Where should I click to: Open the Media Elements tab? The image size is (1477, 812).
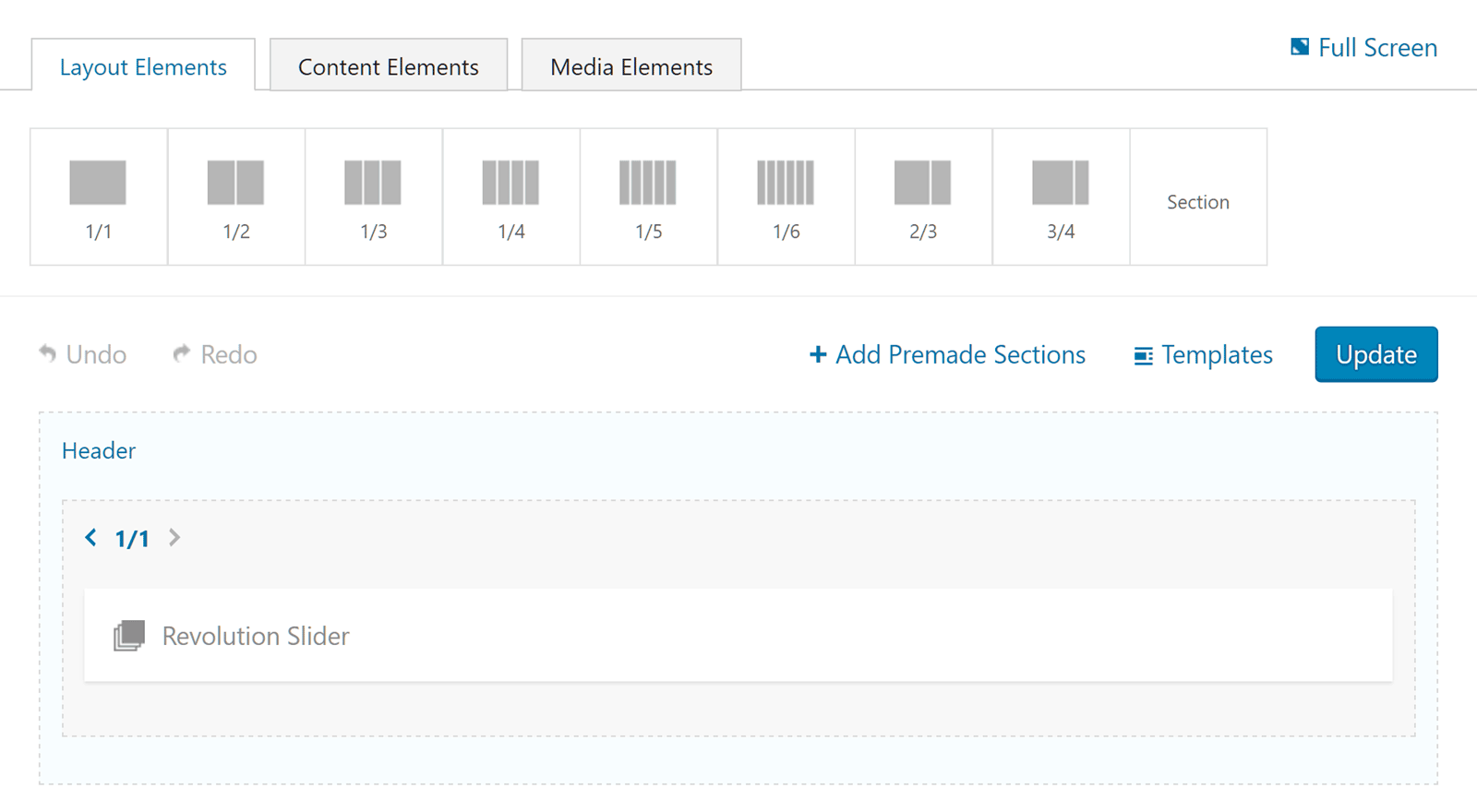(630, 66)
